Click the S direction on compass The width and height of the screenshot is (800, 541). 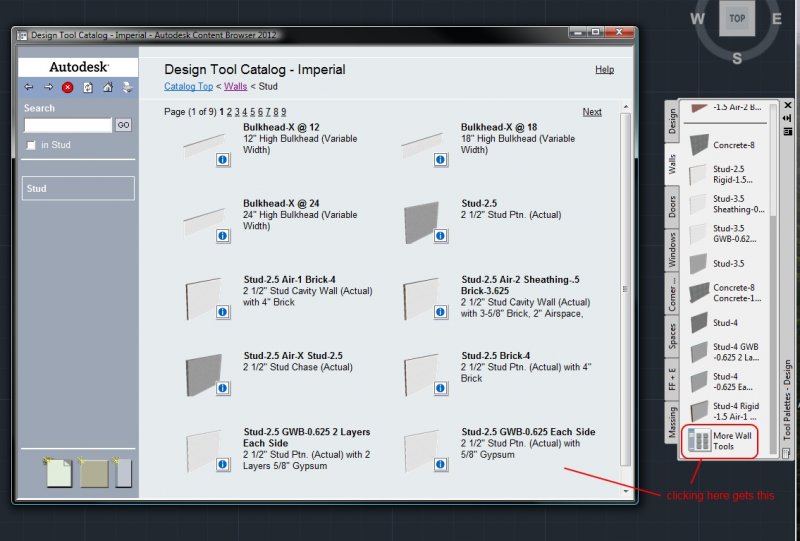[737, 58]
